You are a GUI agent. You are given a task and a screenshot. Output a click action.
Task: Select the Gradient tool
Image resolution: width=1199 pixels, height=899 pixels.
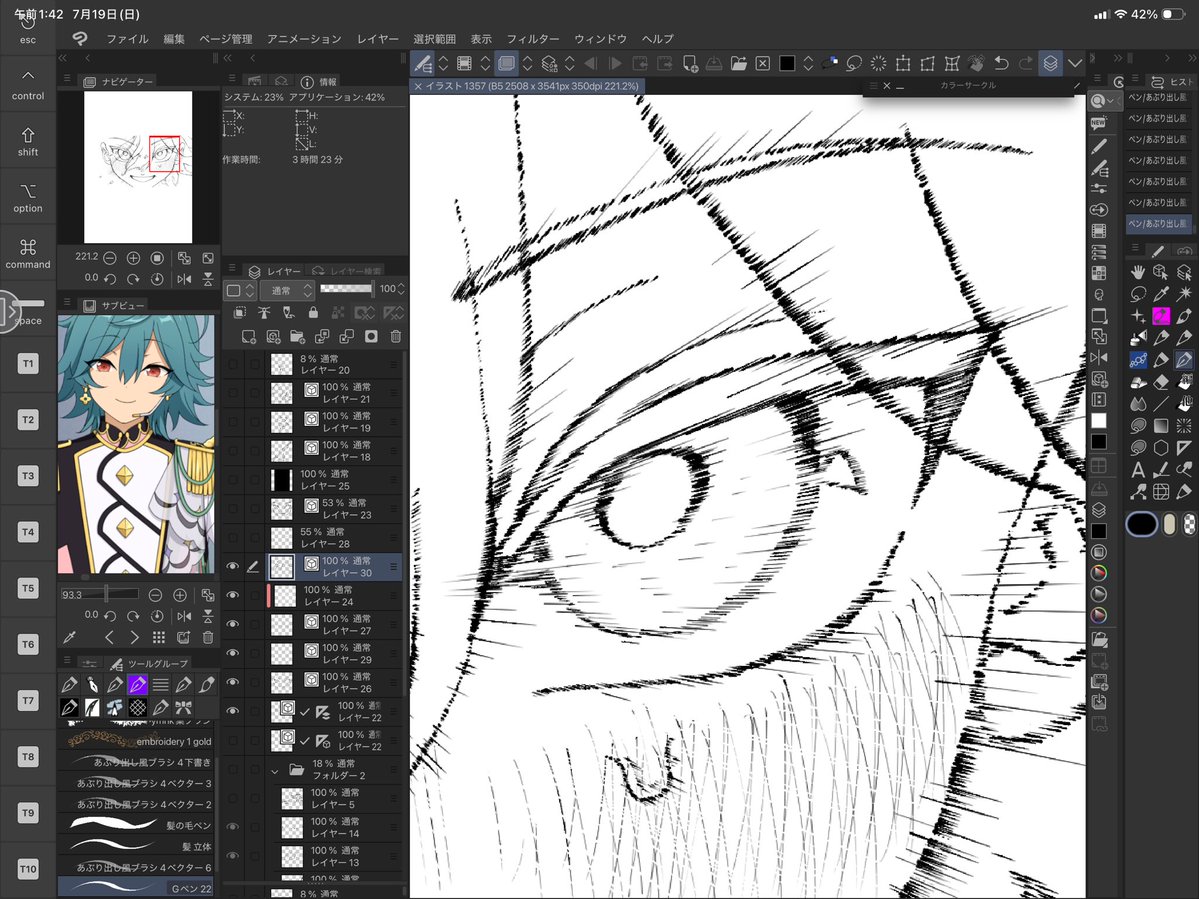[x=1161, y=426]
